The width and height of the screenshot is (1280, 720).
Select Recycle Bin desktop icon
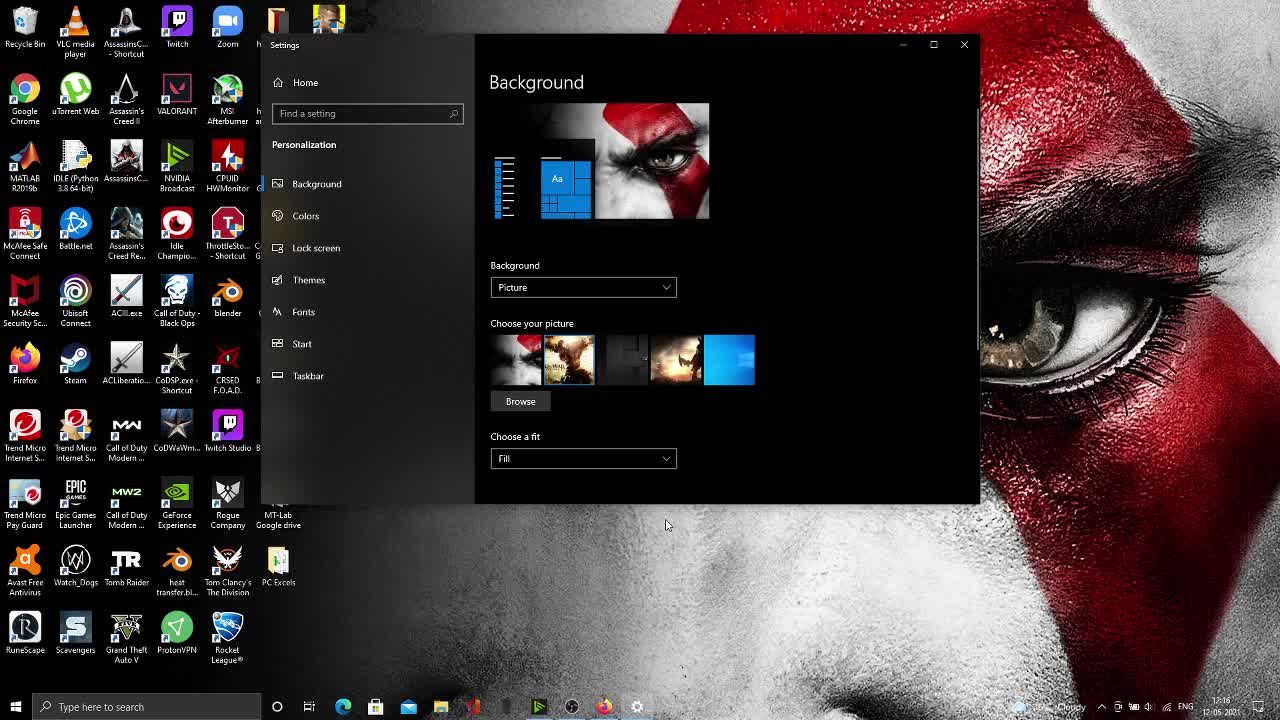point(25,28)
